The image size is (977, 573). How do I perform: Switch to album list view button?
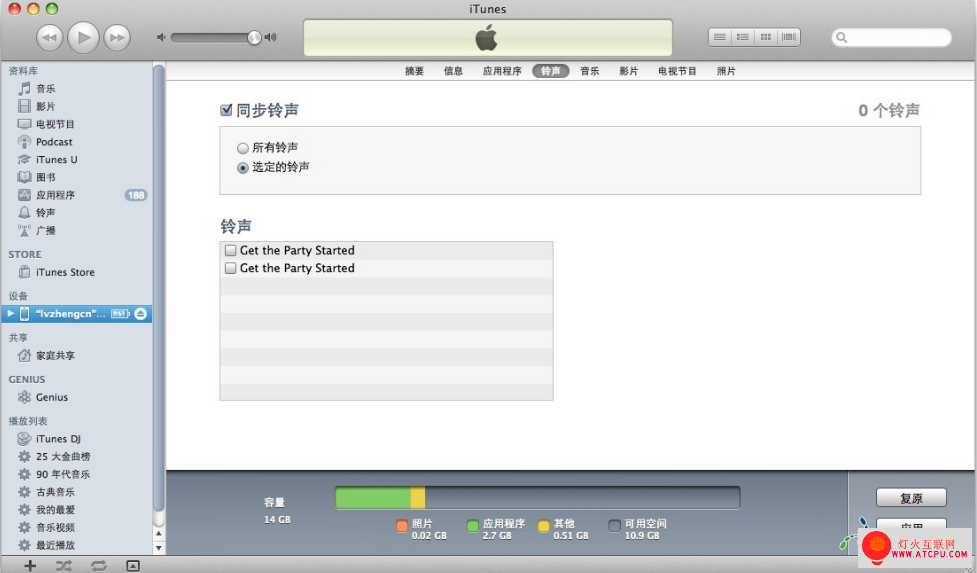[743, 37]
